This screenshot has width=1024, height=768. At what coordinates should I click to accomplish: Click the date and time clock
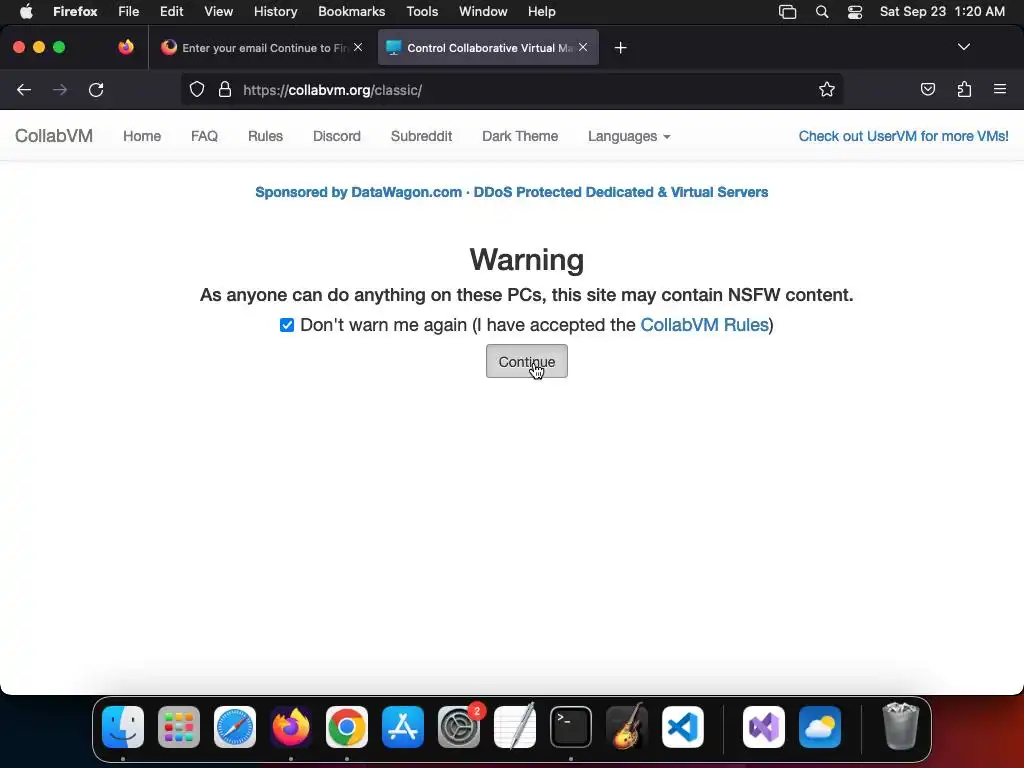(942, 11)
